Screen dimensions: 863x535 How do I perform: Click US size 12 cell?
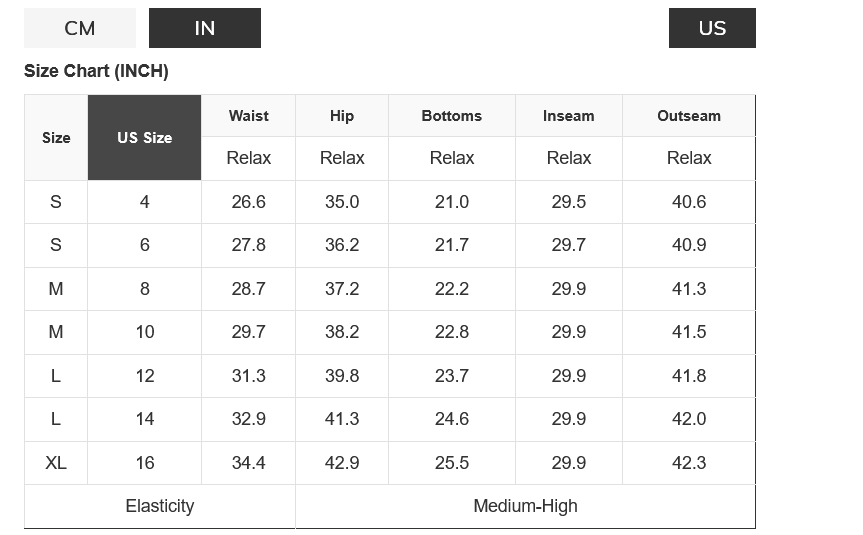145,376
